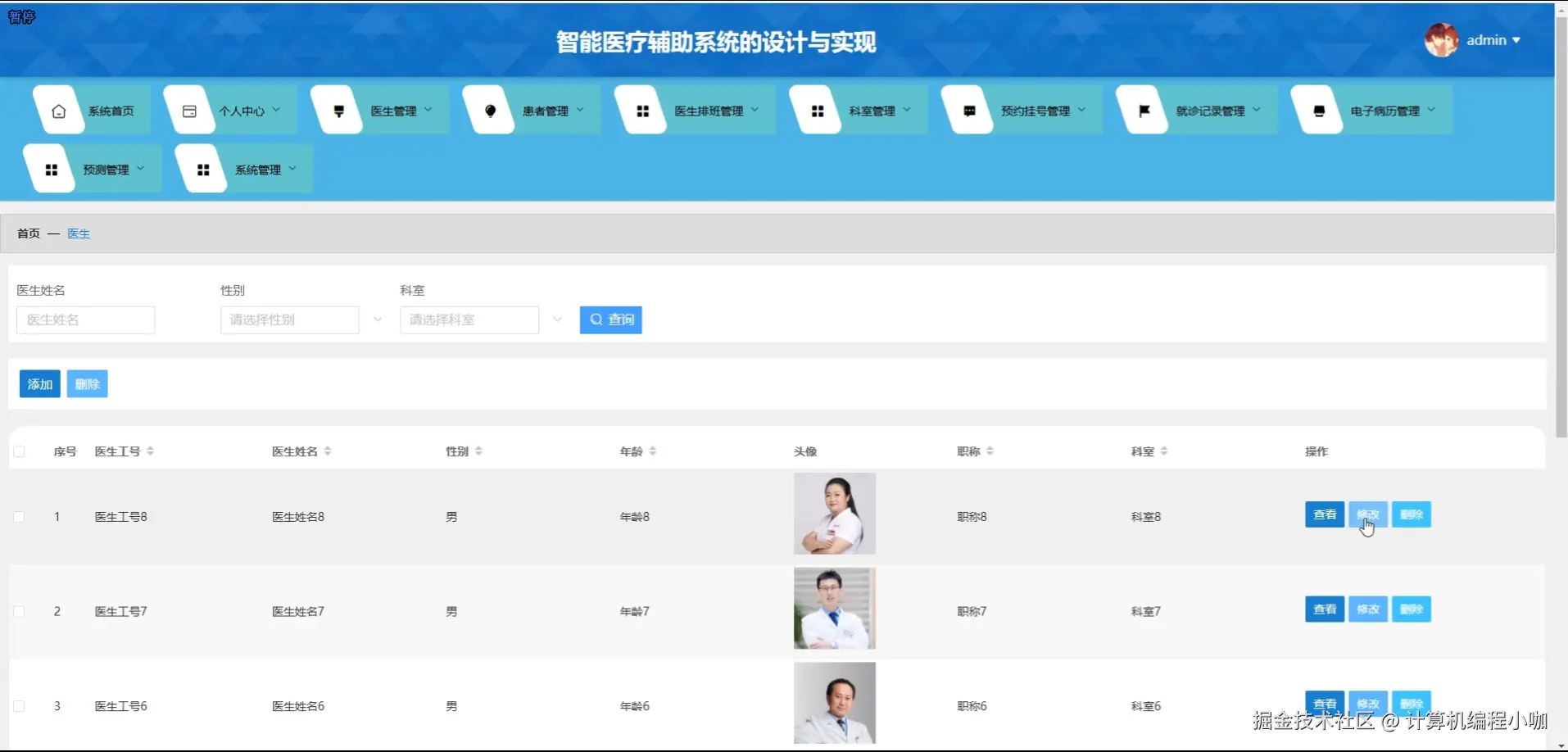Viewport: 1568px width, 752px height.
Task: Tick the checkbox for 医生工号6 row
Action: [19, 706]
